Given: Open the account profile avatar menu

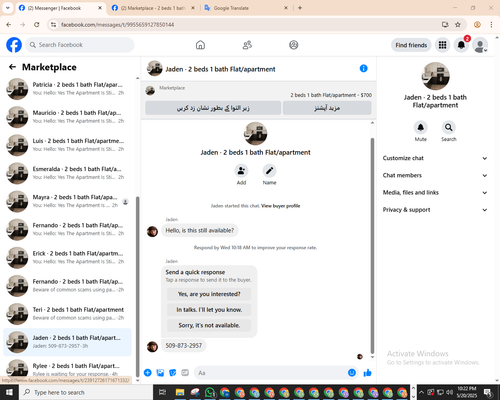Looking at the screenshot, I should pyautogui.click(x=480, y=45).
